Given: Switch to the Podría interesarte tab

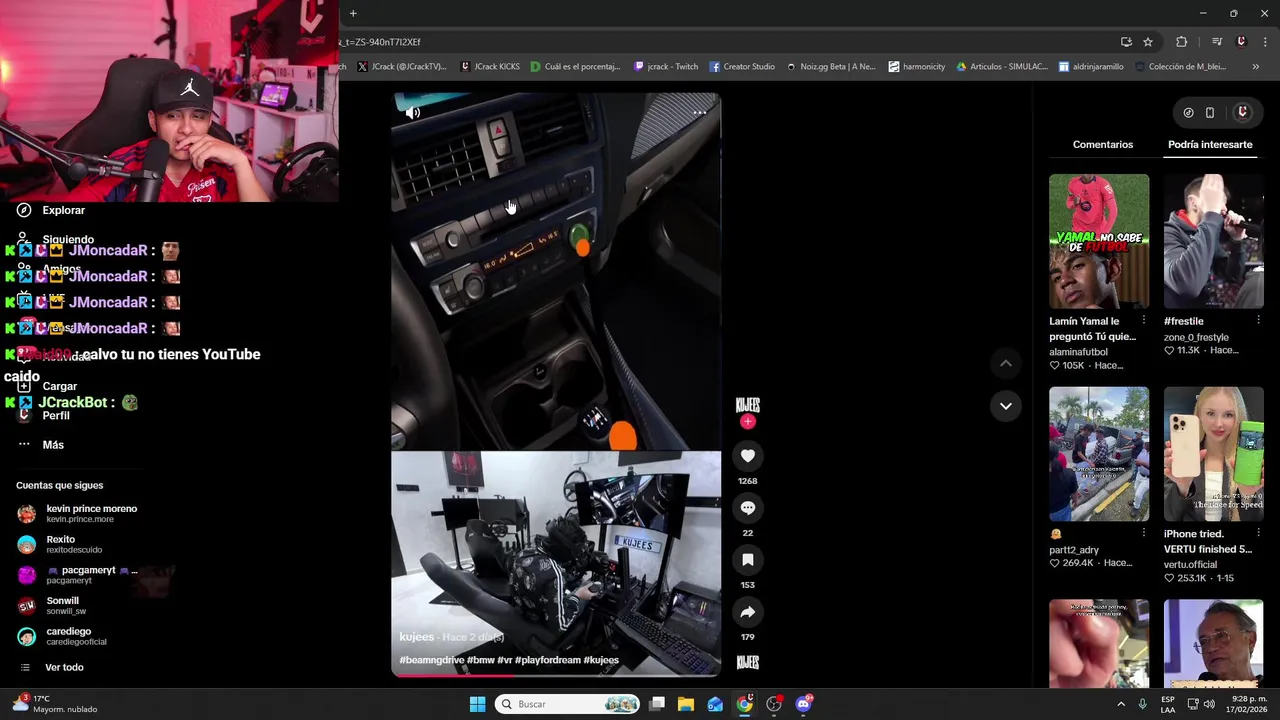Looking at the screenshot, I should click(1209, 145).
